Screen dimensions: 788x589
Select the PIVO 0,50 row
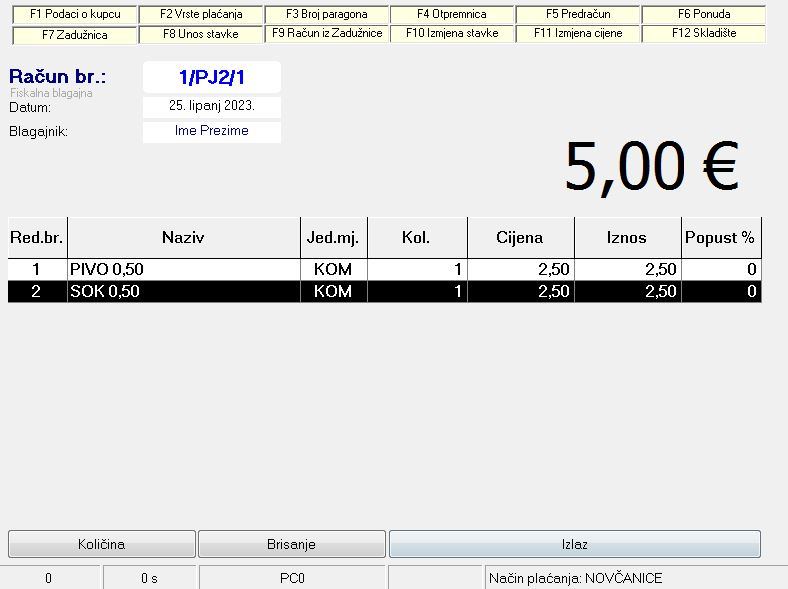point(184,269)
